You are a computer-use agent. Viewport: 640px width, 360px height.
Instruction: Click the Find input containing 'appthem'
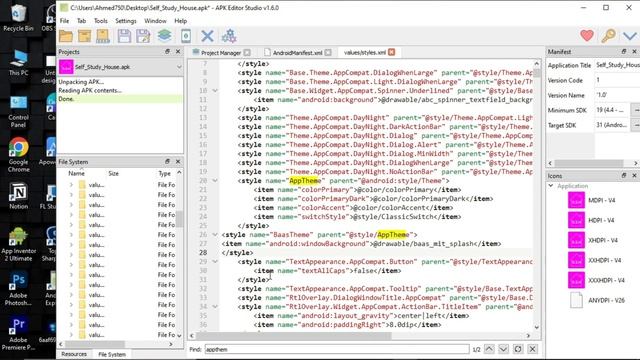(x=337, y=349)
